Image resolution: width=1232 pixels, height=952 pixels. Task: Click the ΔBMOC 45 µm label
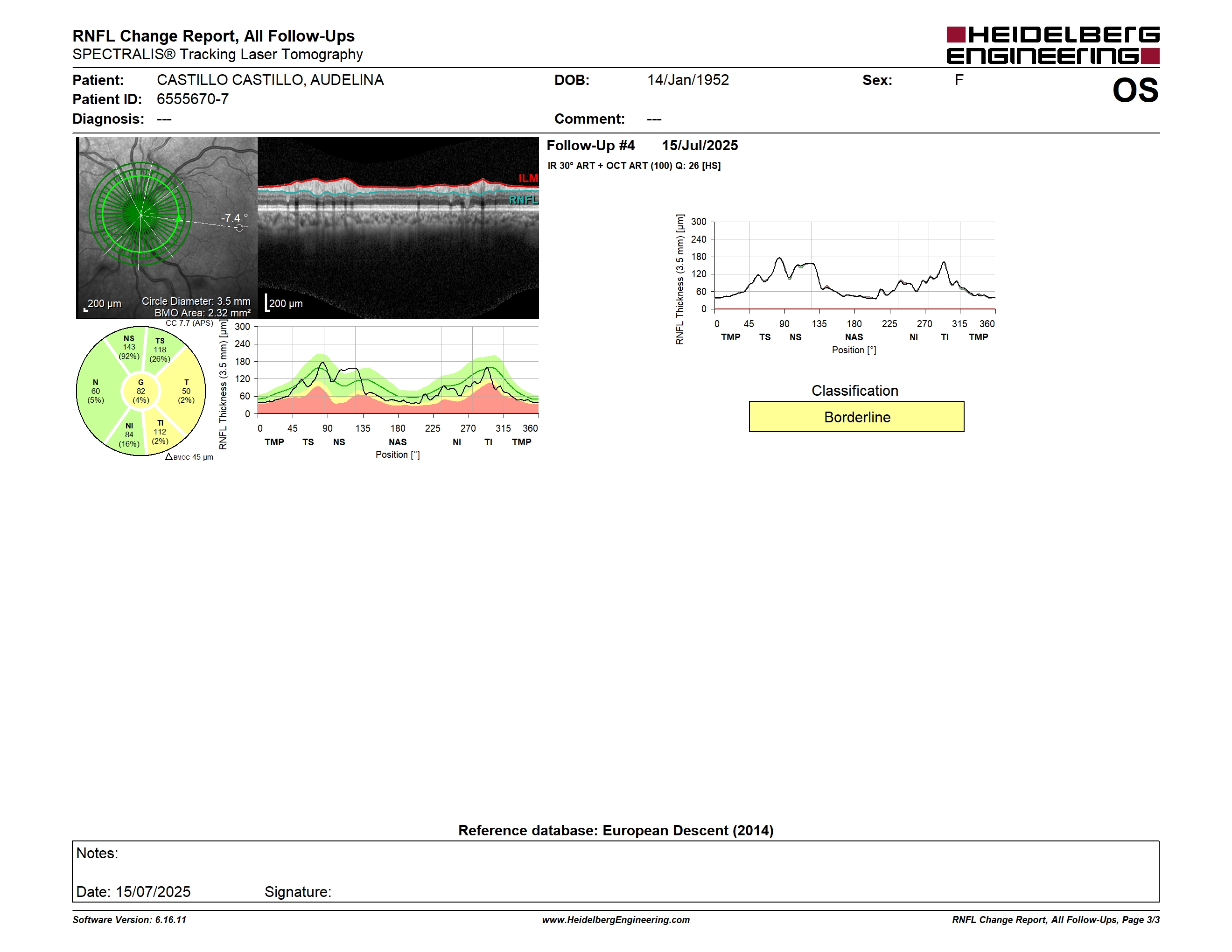(x=189, y=457)
